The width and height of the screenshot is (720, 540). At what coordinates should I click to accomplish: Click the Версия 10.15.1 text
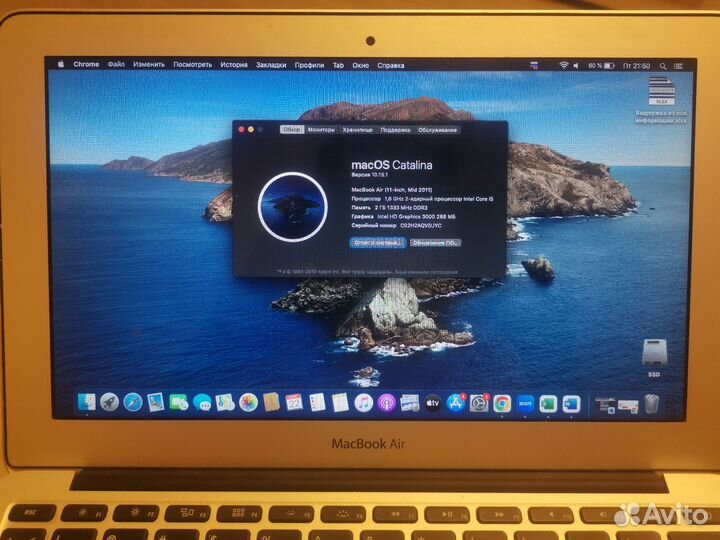[x=370, y=175]
